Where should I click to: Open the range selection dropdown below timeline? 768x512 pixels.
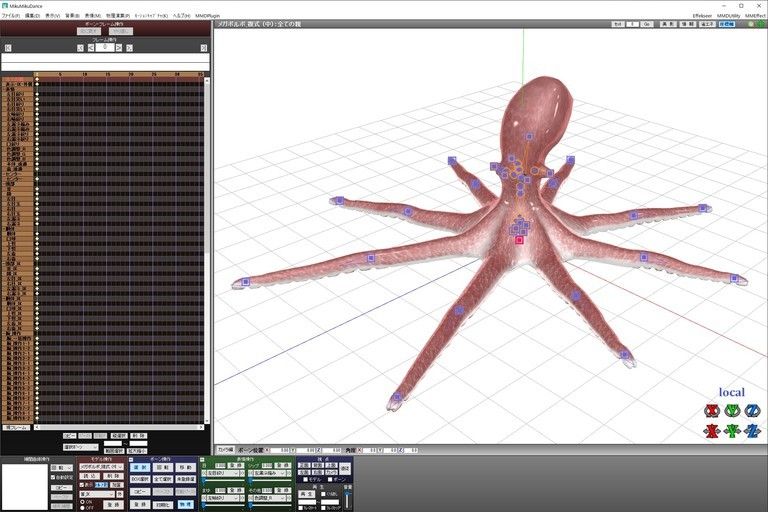[x=81, y=447]
